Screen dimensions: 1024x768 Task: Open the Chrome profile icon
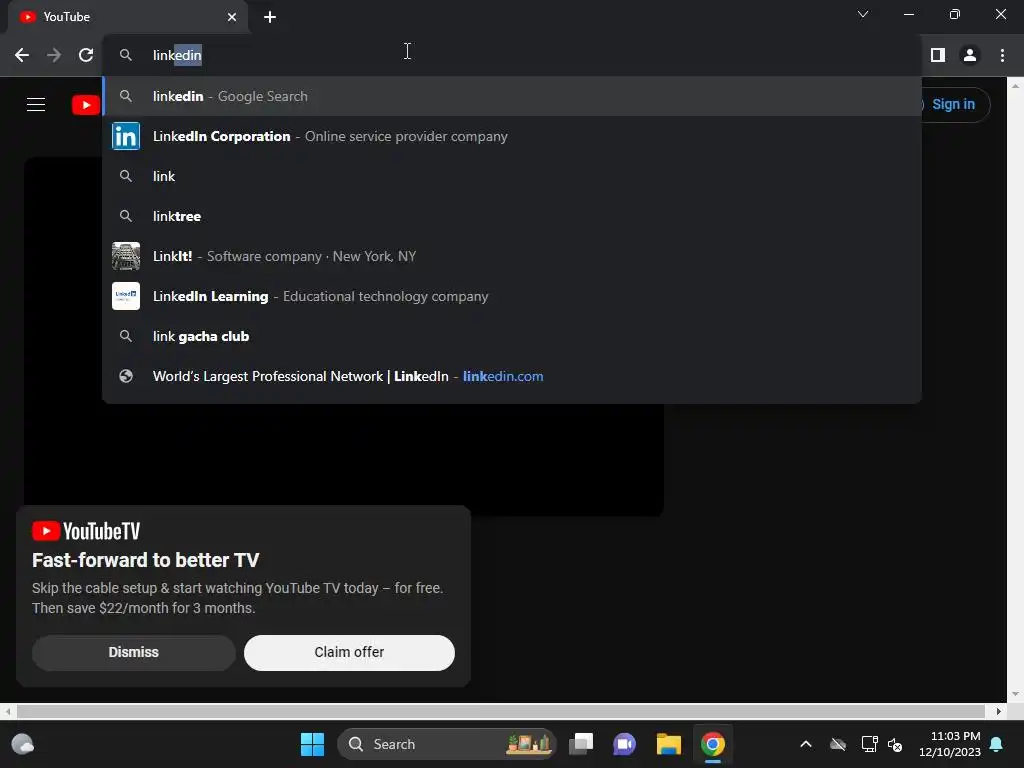click(x=970, y=55)
